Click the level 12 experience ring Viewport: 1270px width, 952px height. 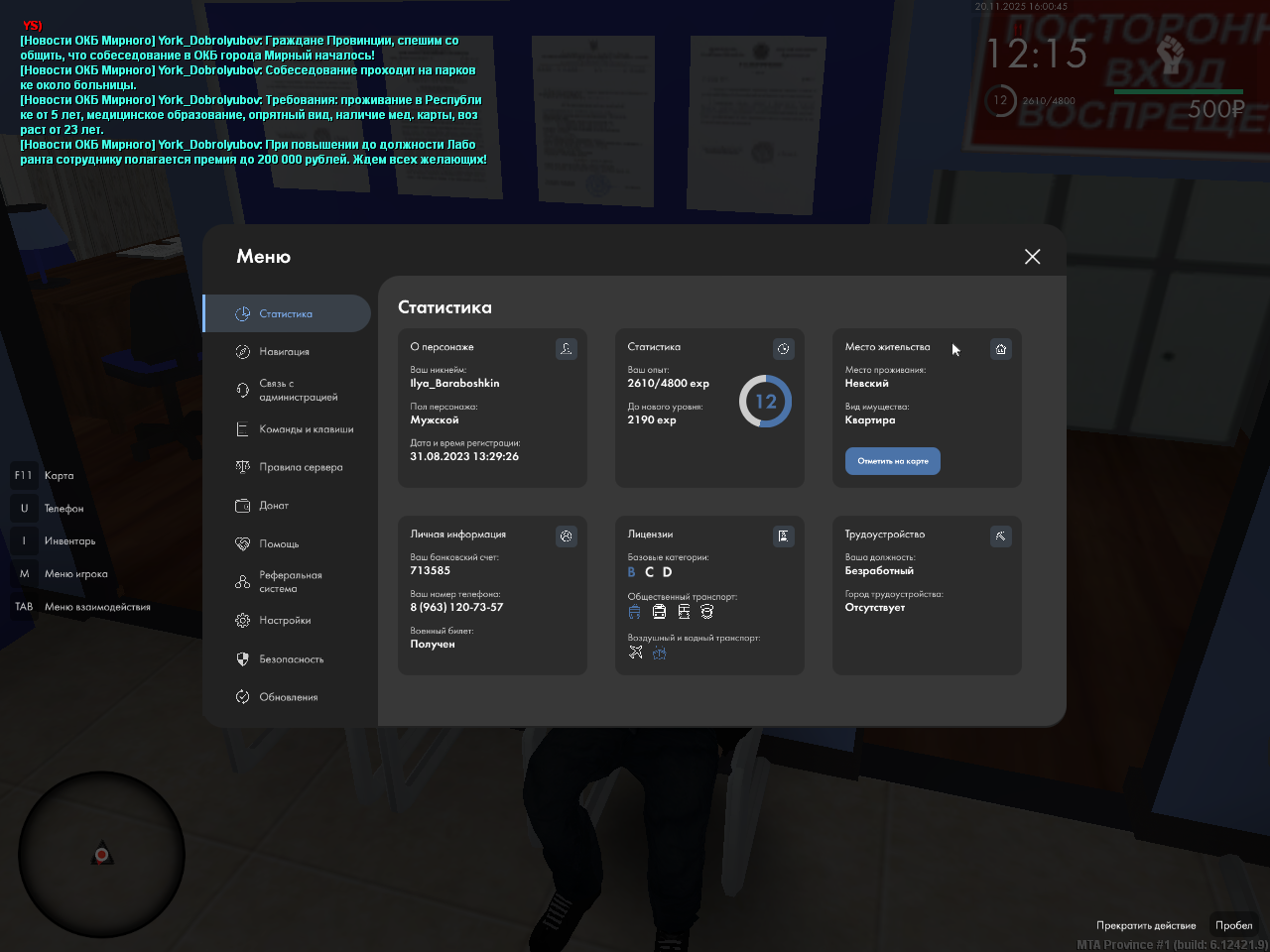point(765,402)
